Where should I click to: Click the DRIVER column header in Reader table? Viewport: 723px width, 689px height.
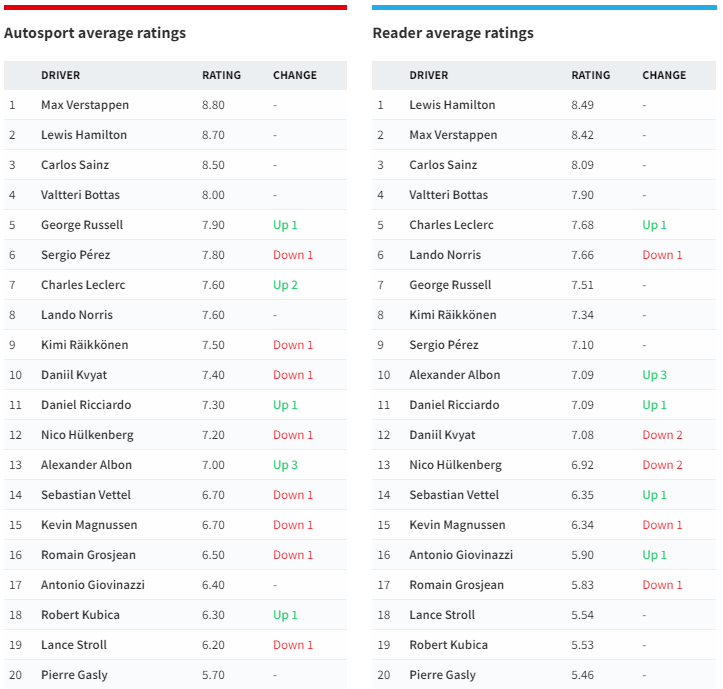click(x=428, y=75)
